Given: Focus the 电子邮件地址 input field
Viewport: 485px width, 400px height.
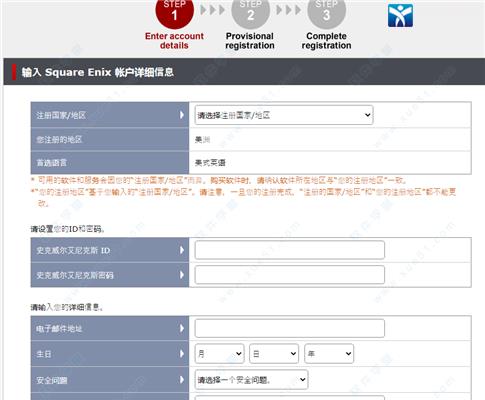Looking at the screenshot, I should tap(290, 328).
